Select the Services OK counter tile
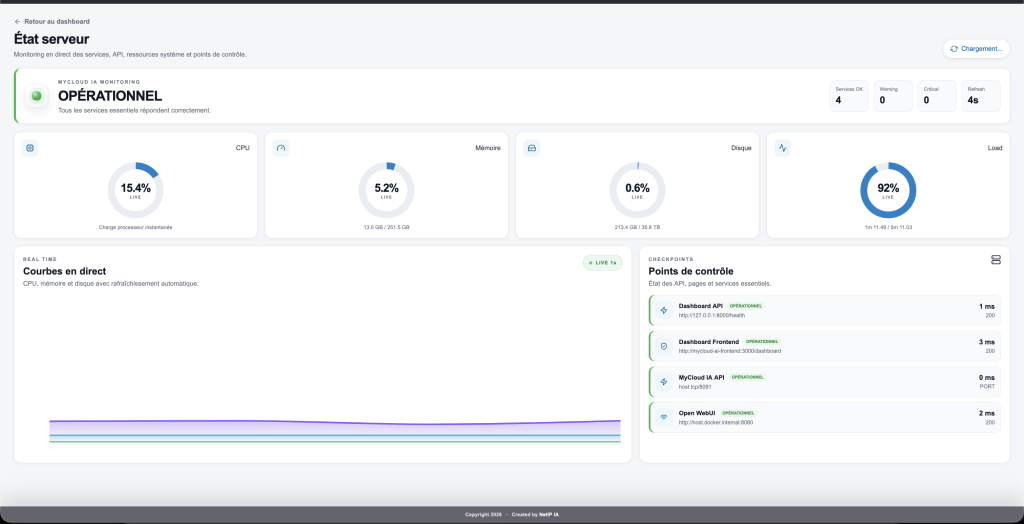The height and width of the screenshot is (524, 1024). pos(849,96)
